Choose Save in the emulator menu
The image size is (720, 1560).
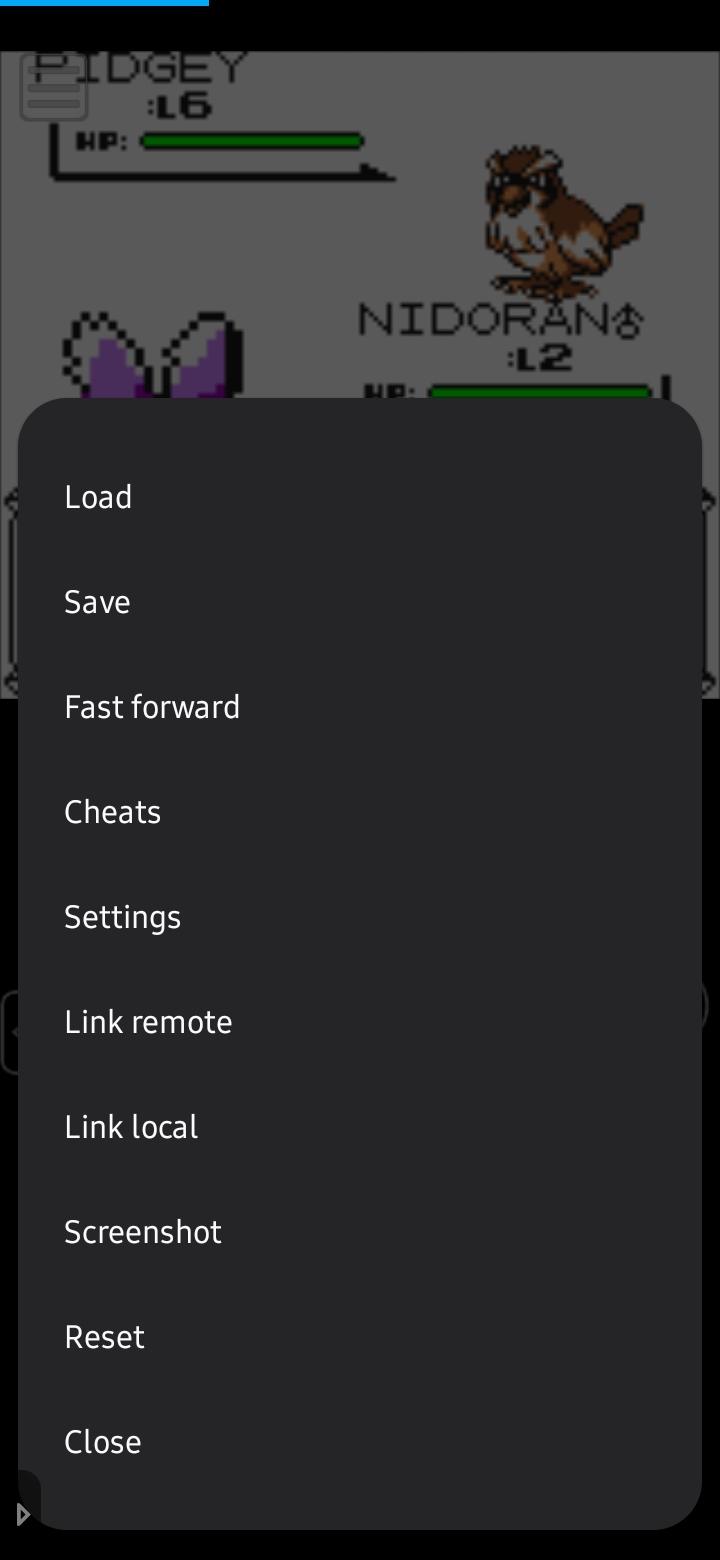click(97, 602)
